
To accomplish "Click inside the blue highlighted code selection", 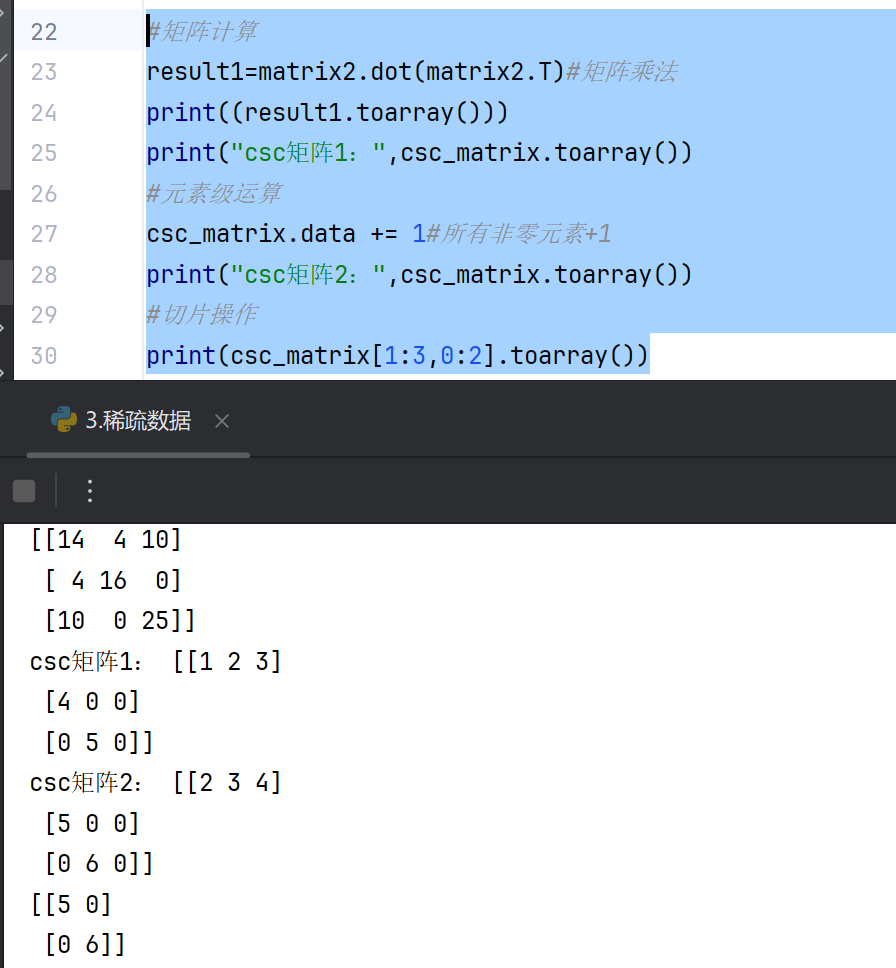I will pos(400,190).
